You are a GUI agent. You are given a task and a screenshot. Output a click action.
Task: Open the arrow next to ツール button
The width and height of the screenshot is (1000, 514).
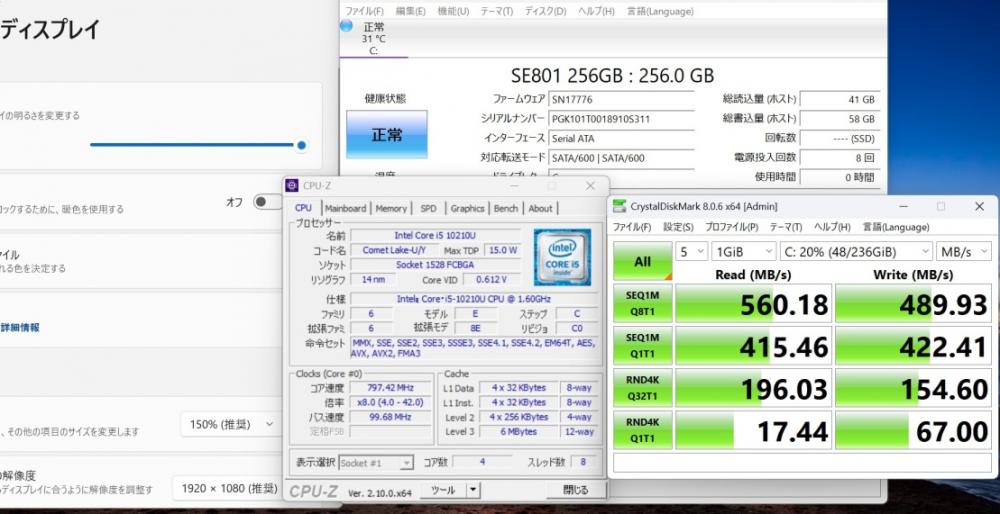tap(473, 490)
